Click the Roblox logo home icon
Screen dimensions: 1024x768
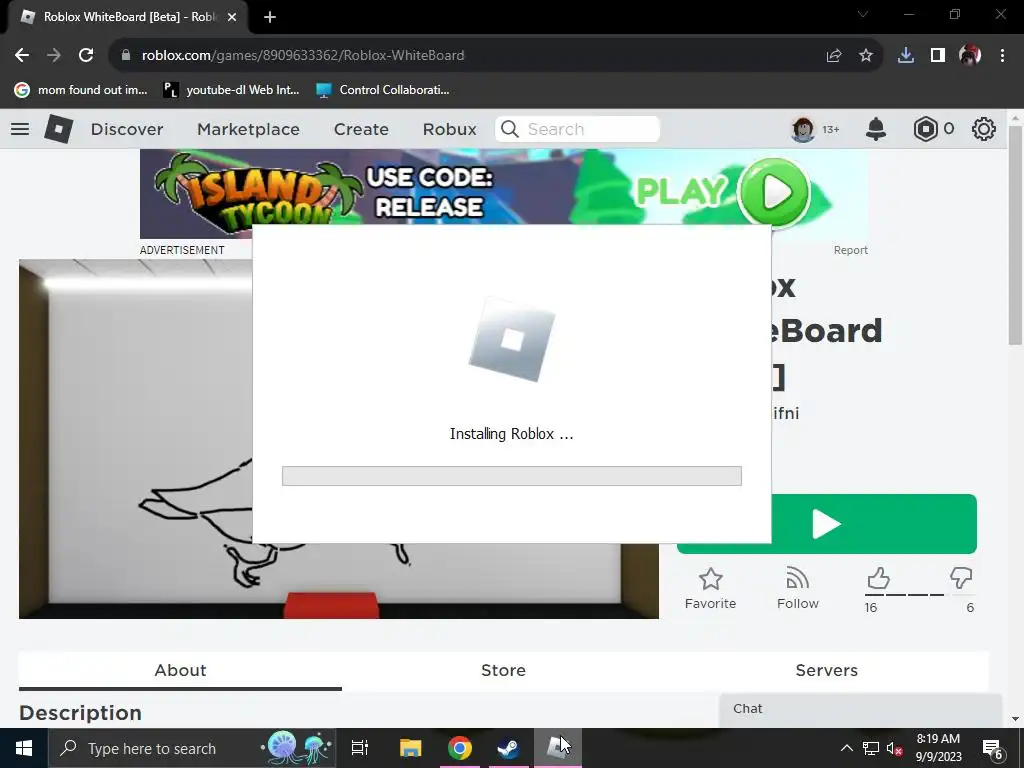(x=59, y=129)
